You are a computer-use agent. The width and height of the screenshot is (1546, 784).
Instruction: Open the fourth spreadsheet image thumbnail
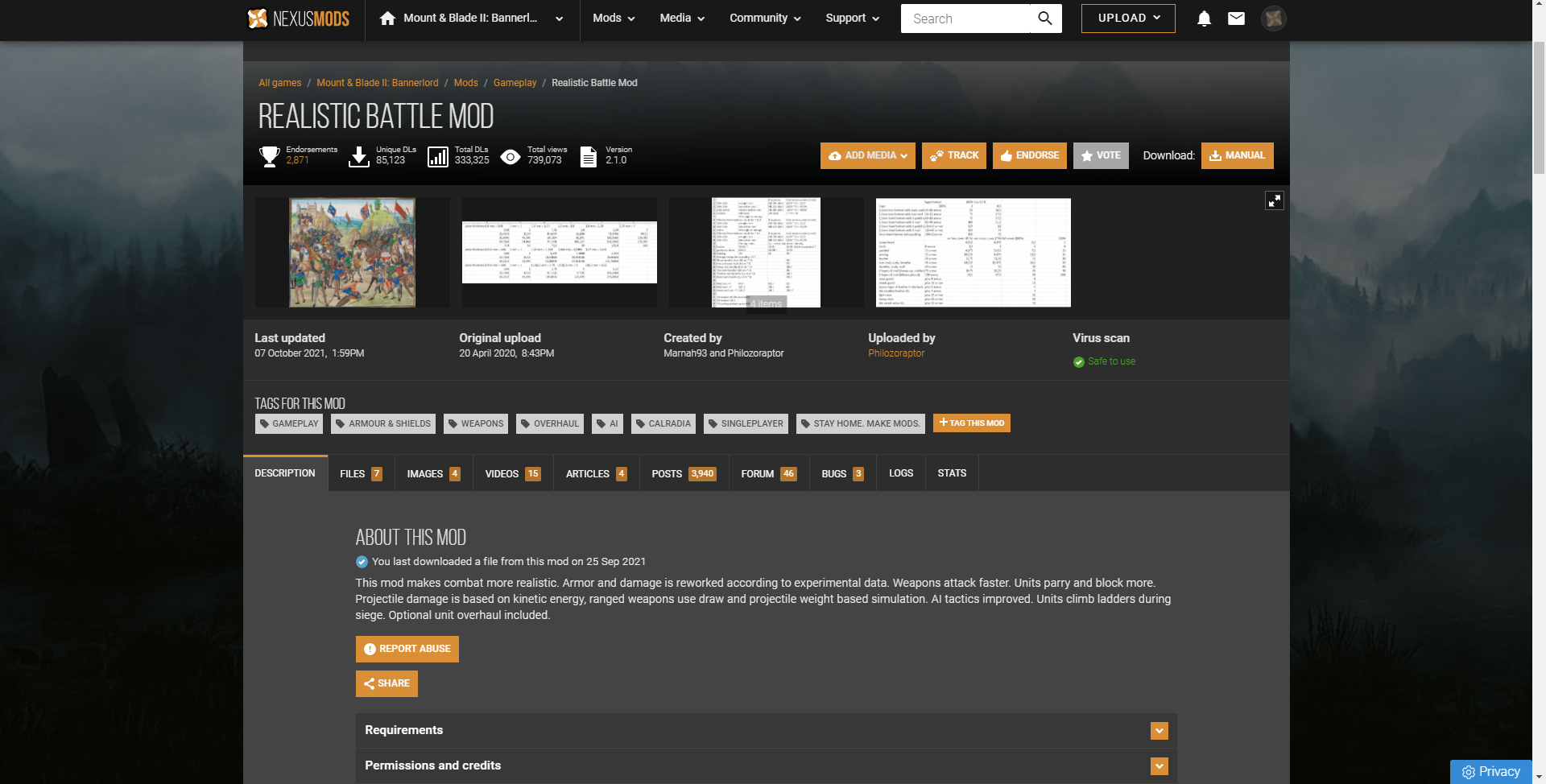click(x=973, y=253)
